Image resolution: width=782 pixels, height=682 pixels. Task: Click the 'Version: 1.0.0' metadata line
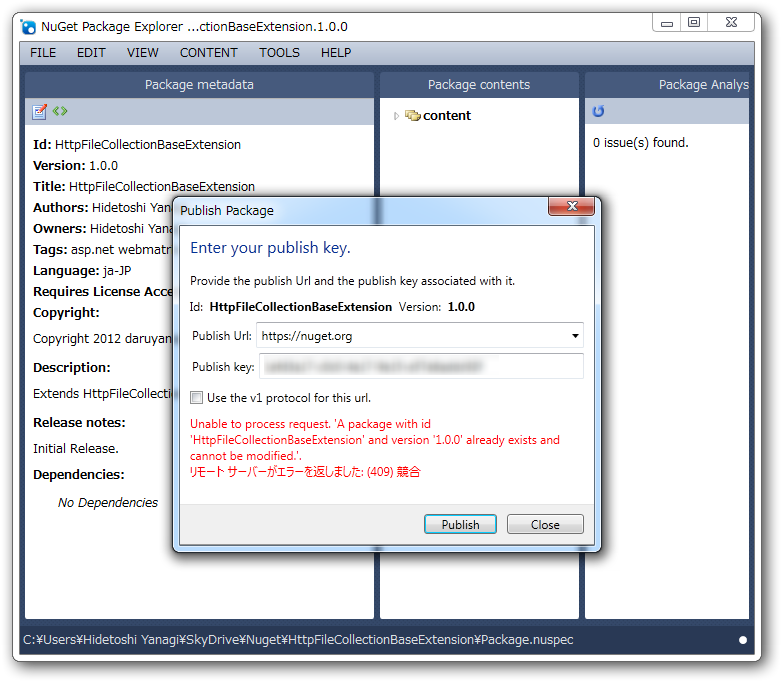pos(75,166)
